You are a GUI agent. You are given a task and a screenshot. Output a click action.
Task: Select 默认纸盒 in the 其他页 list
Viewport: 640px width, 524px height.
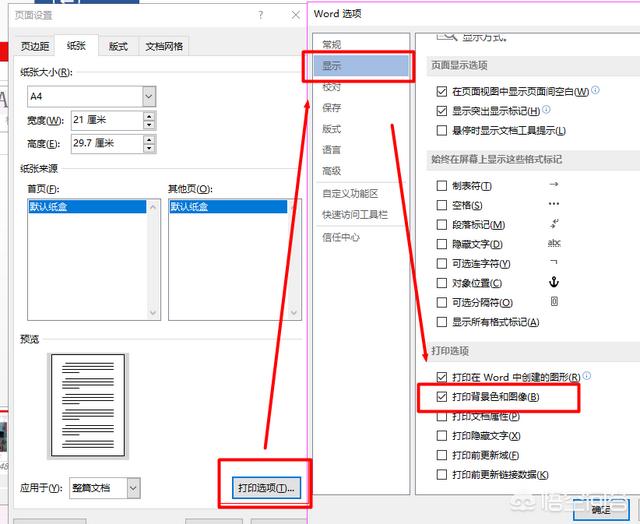point(228,206)
